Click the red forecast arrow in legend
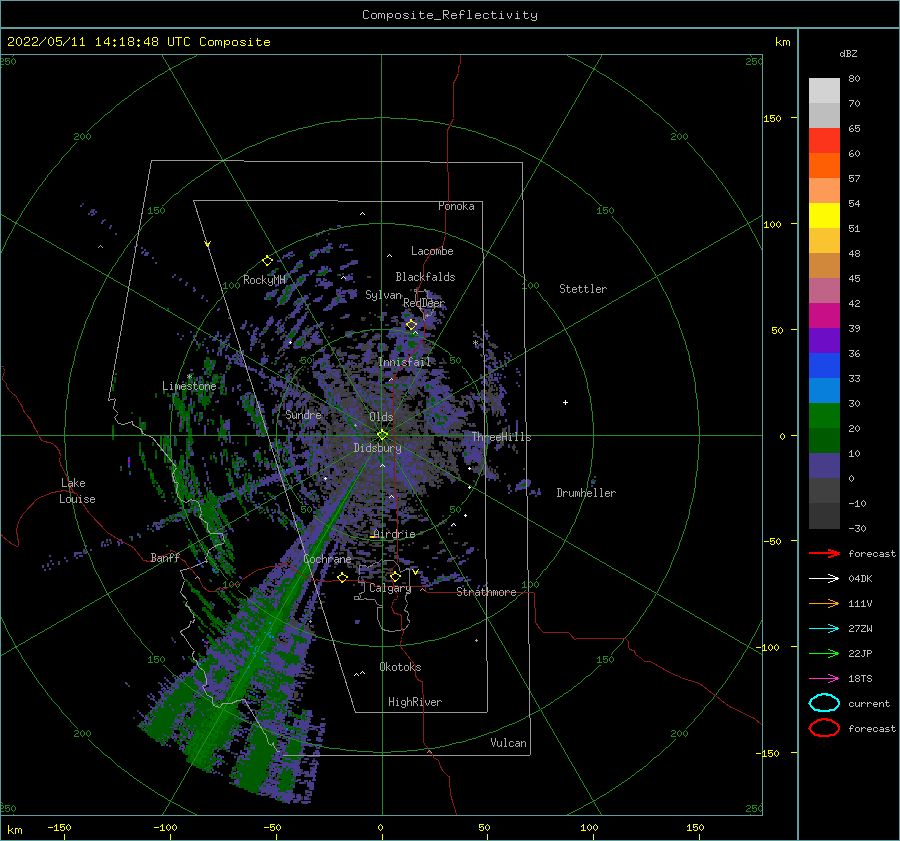The height and width of the screenshot is (841, 900). coord(824,553)
